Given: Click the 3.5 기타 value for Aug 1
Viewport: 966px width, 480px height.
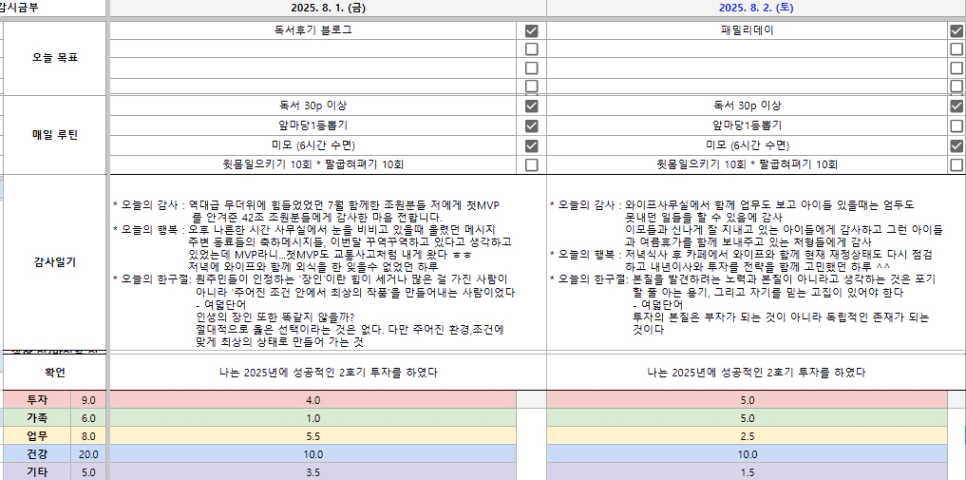Looking at the screenshot, I should 313,473.
